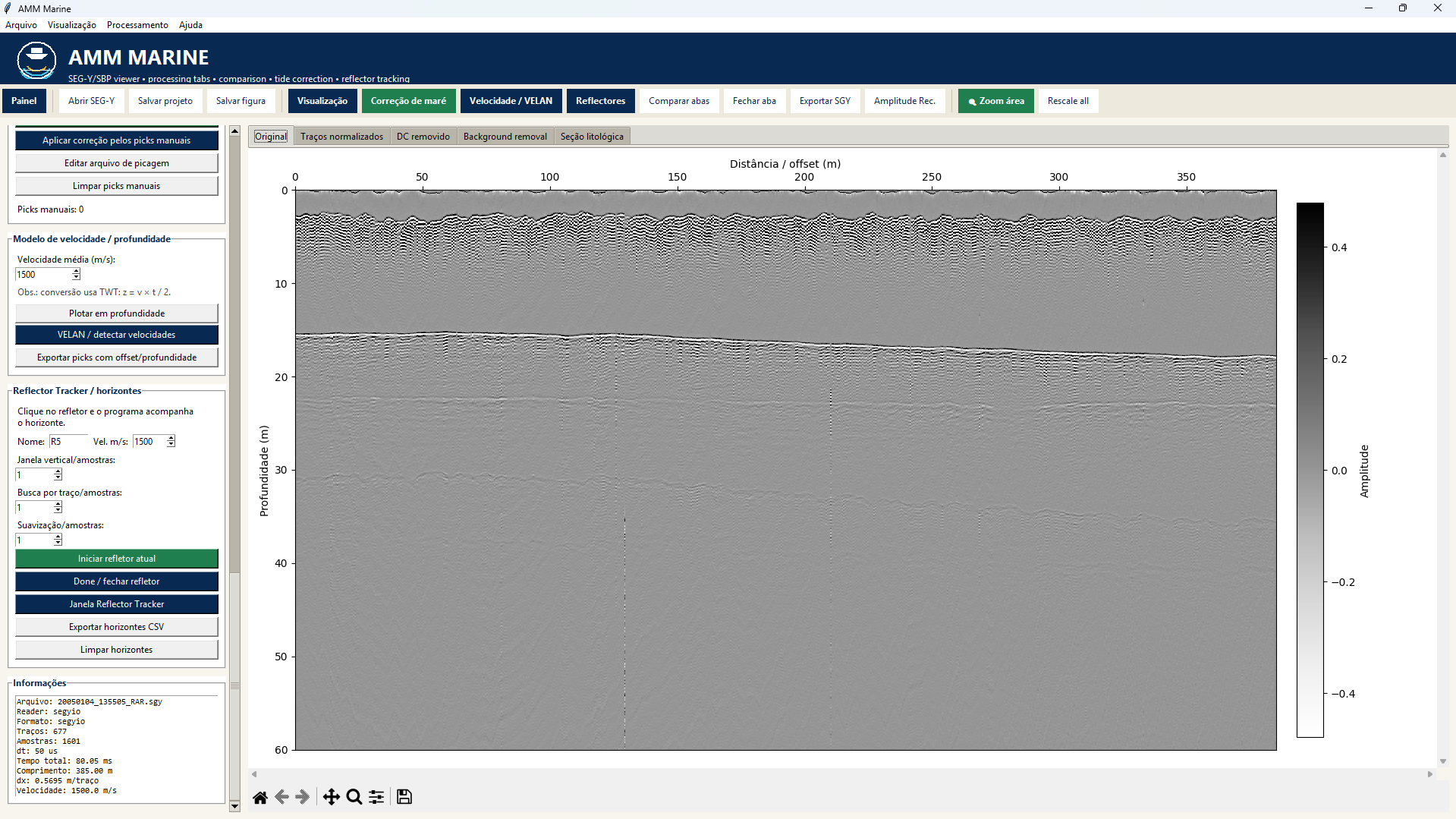Increase Velocidade média spinbox value
The width and height of the screenshot is (1456, 819).
click(x=76, y=272)
